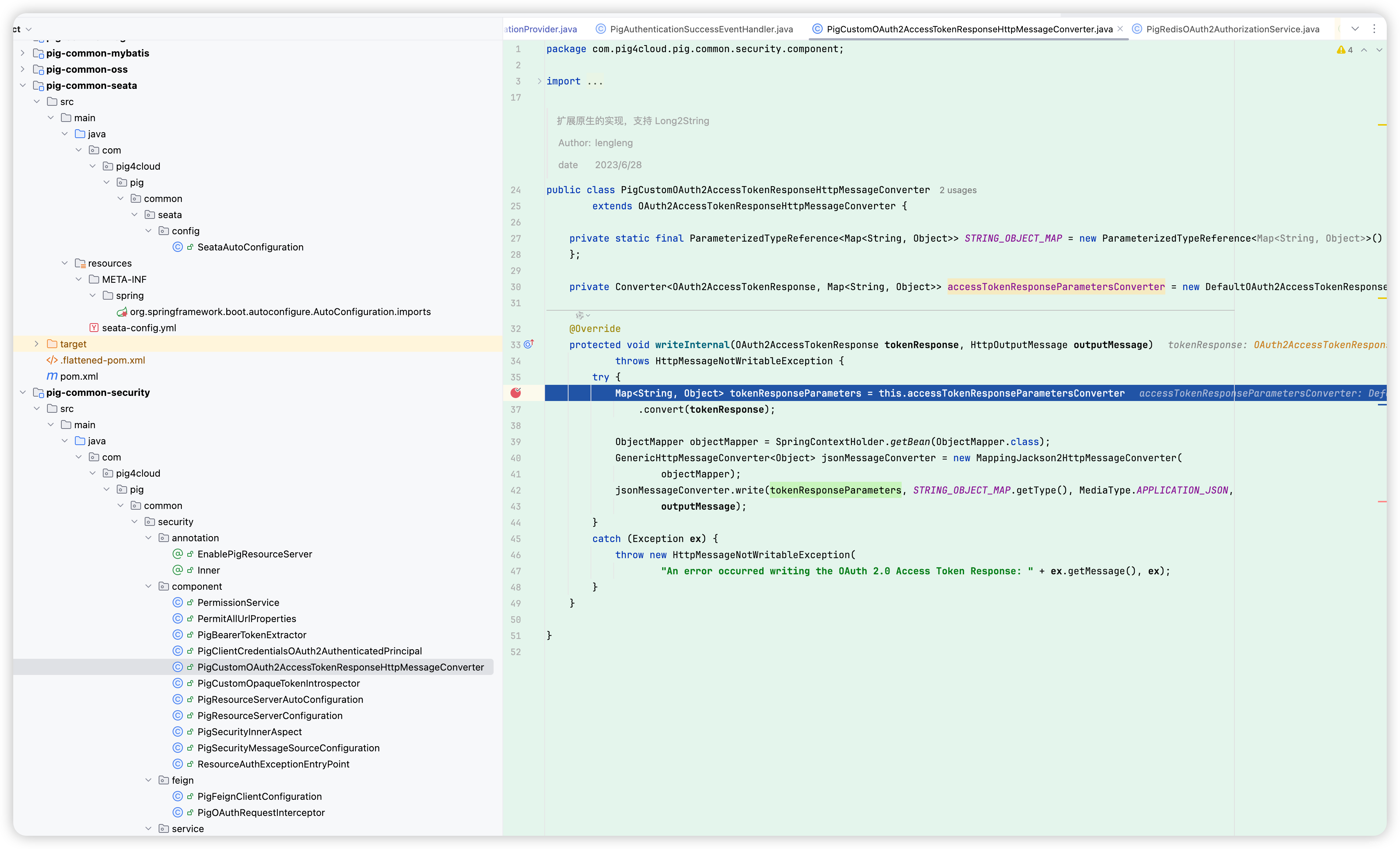The height and width of the screenshot is (849, 1400).
Task: Open ResourceAuthExceptionEntryPoint class
Action: point(273,764)
